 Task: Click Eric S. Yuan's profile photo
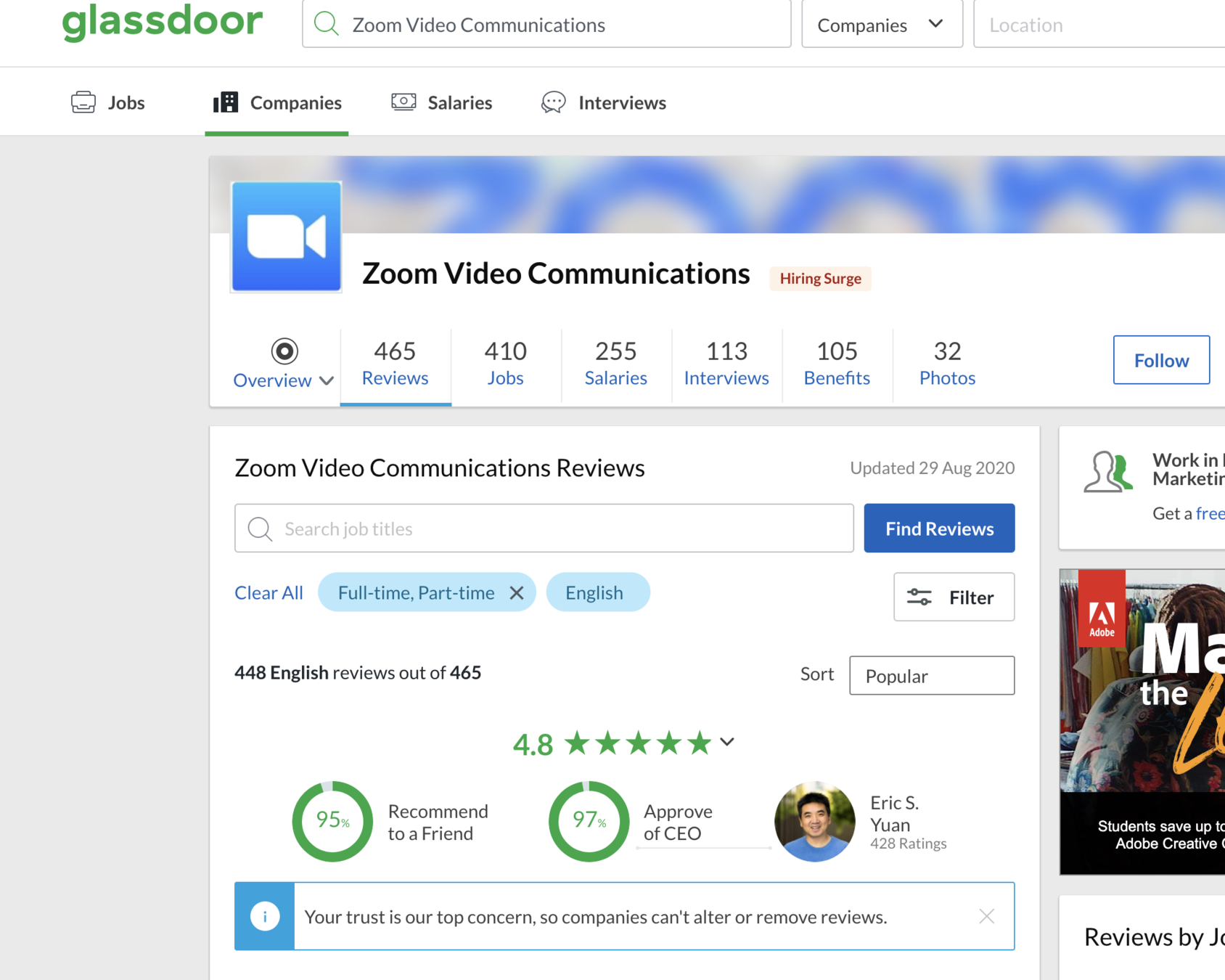pos(815,821)
